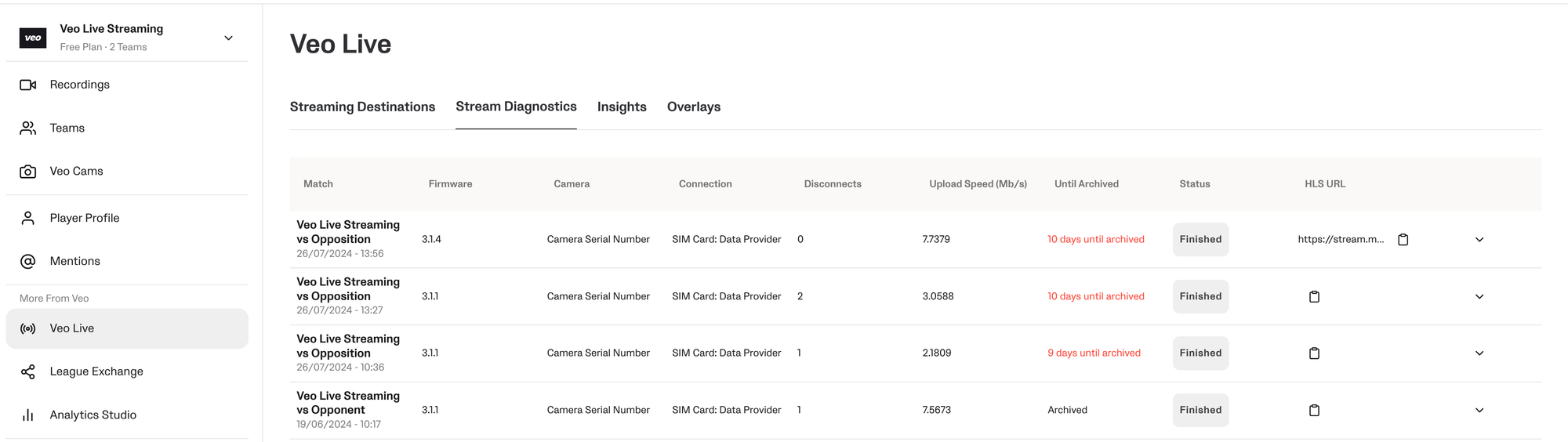Click the Veo Live broadcast icon
Viewport: 1568px width, 442px height.
pos(28,328)
